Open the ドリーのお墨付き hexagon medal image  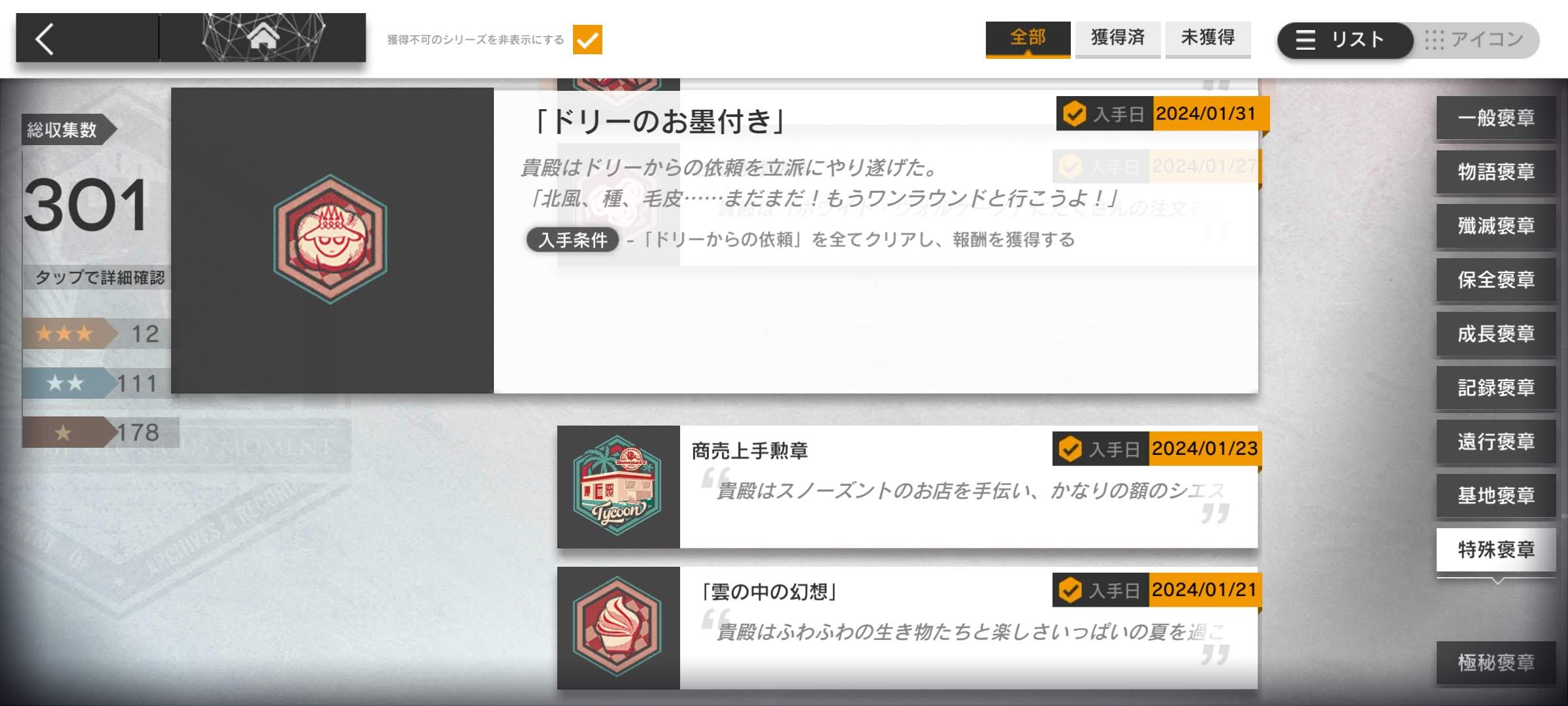click(331, 239)
